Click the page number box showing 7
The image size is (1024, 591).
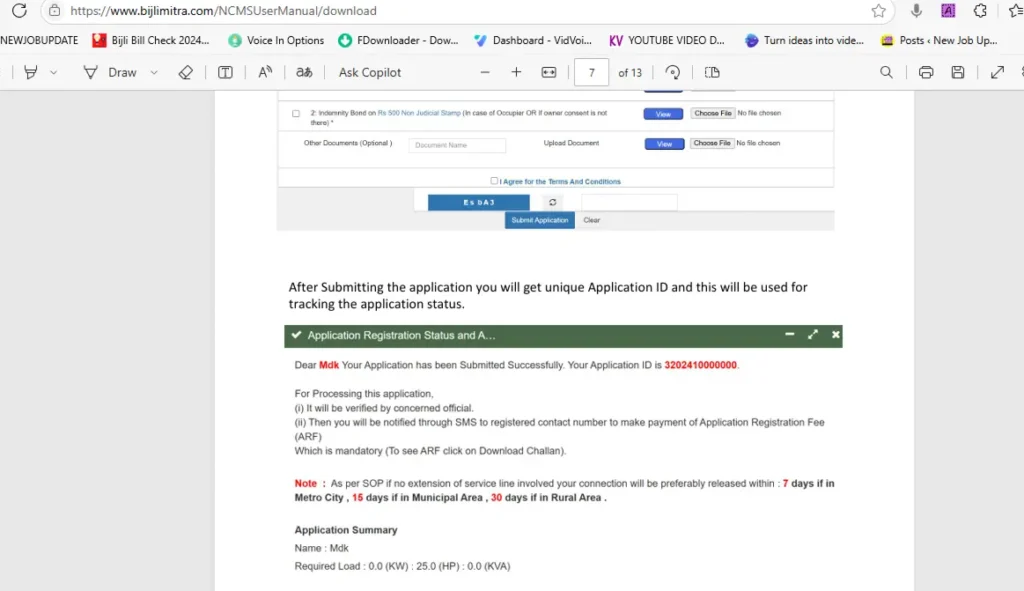[x=592, y=72]
